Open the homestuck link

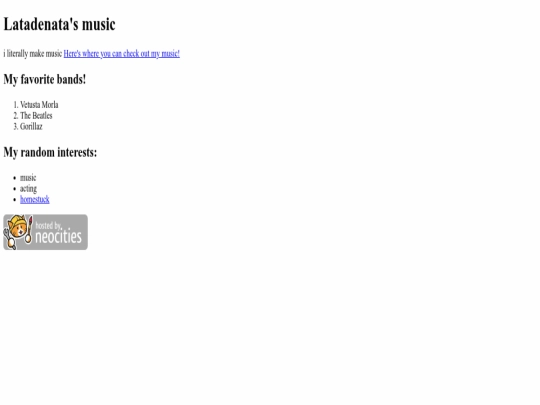35,199
